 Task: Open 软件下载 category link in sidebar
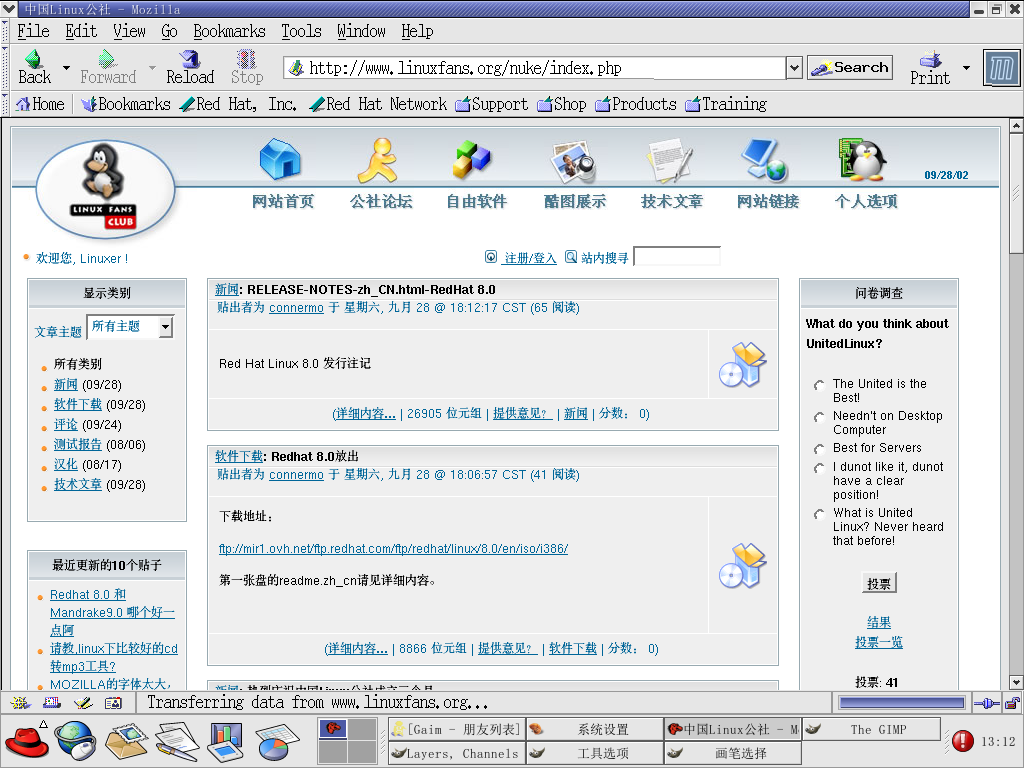[78, 404]
